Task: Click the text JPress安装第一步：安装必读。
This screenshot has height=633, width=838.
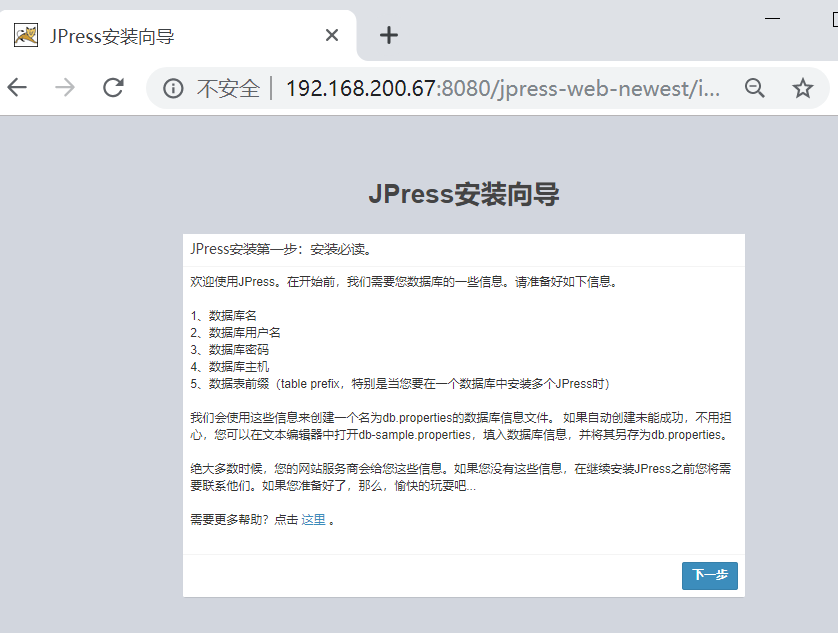Action: click(281, 249)
